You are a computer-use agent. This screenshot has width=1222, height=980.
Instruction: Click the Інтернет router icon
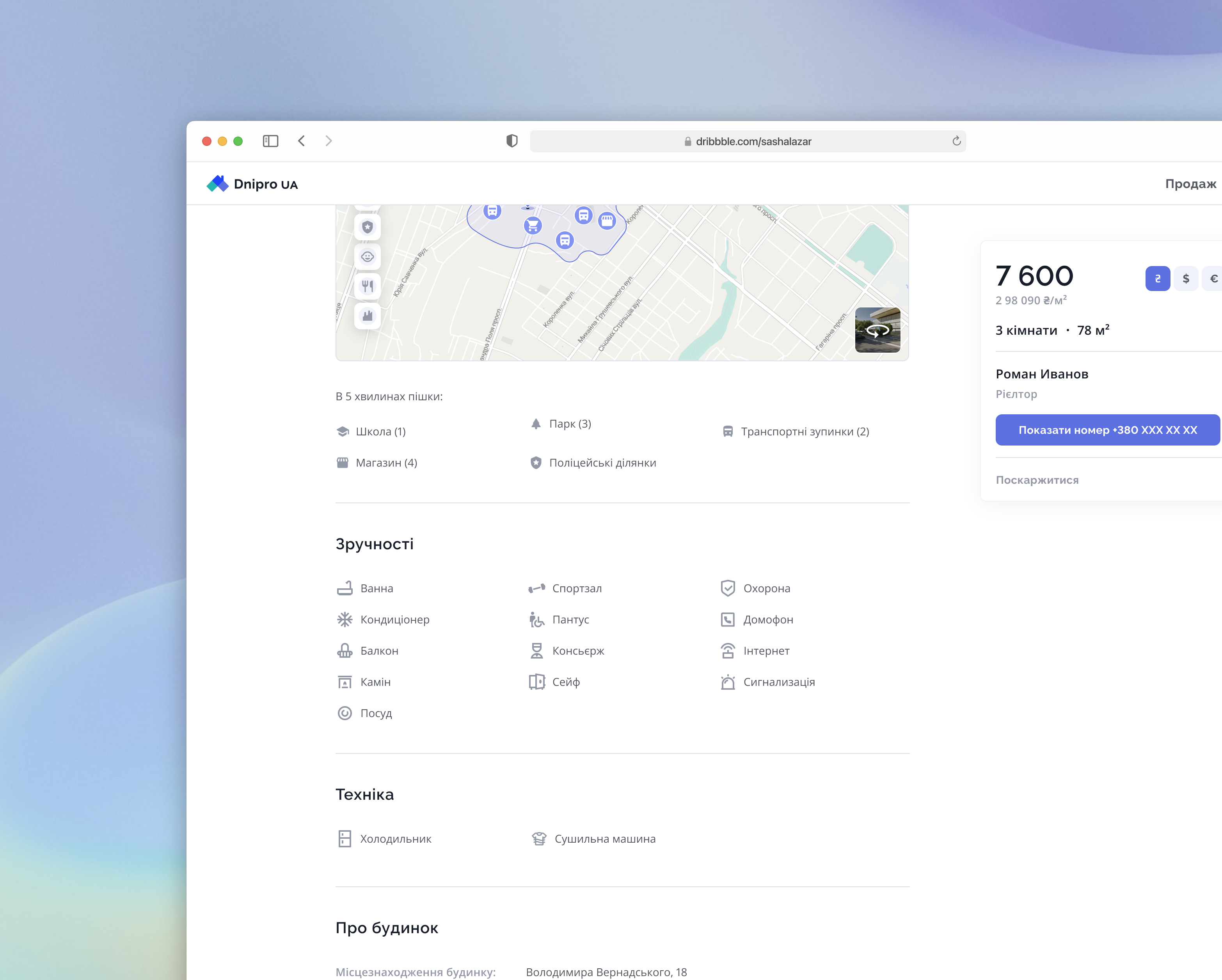[728, 651]
